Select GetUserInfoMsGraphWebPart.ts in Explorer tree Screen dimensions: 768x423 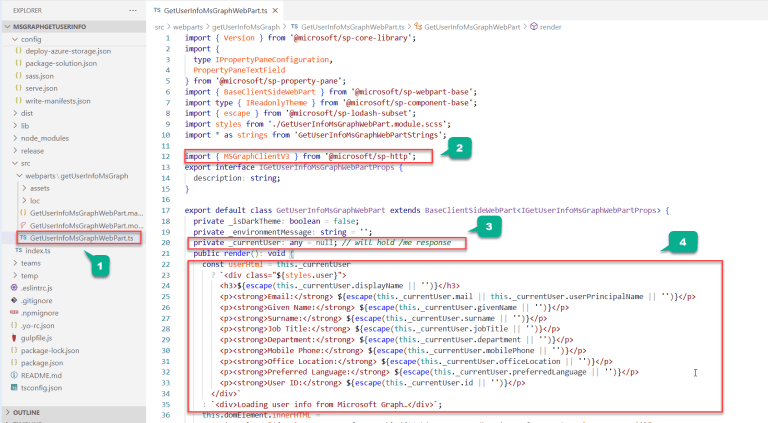(81, 238)
